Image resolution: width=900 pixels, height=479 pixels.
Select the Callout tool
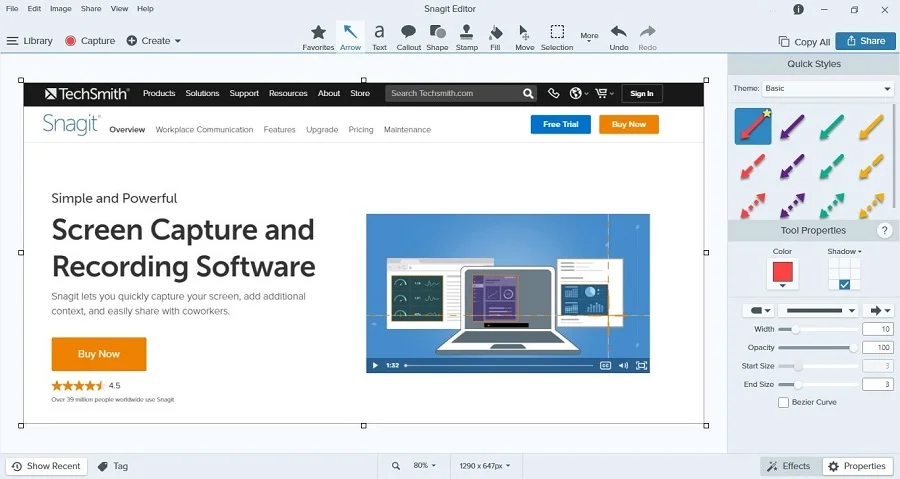(408, 37)
